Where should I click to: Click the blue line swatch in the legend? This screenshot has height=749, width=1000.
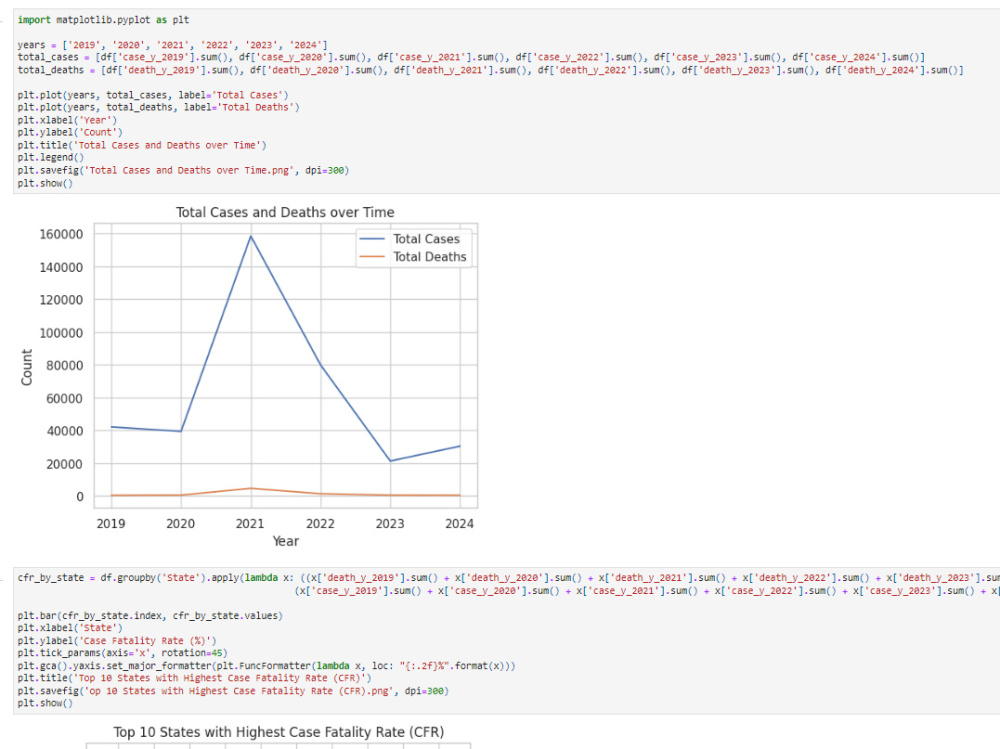[x=372, y=239]
